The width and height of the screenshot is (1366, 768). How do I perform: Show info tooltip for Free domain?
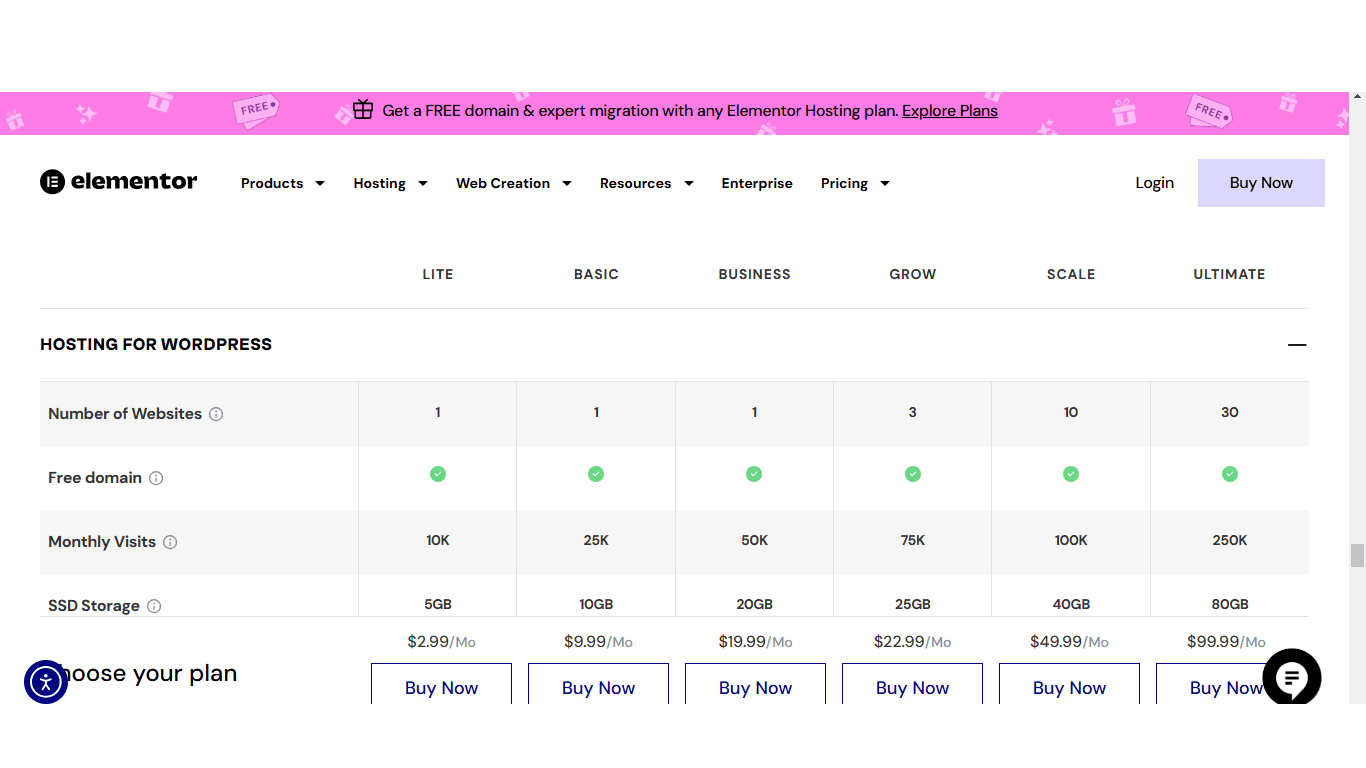(156, 478)
